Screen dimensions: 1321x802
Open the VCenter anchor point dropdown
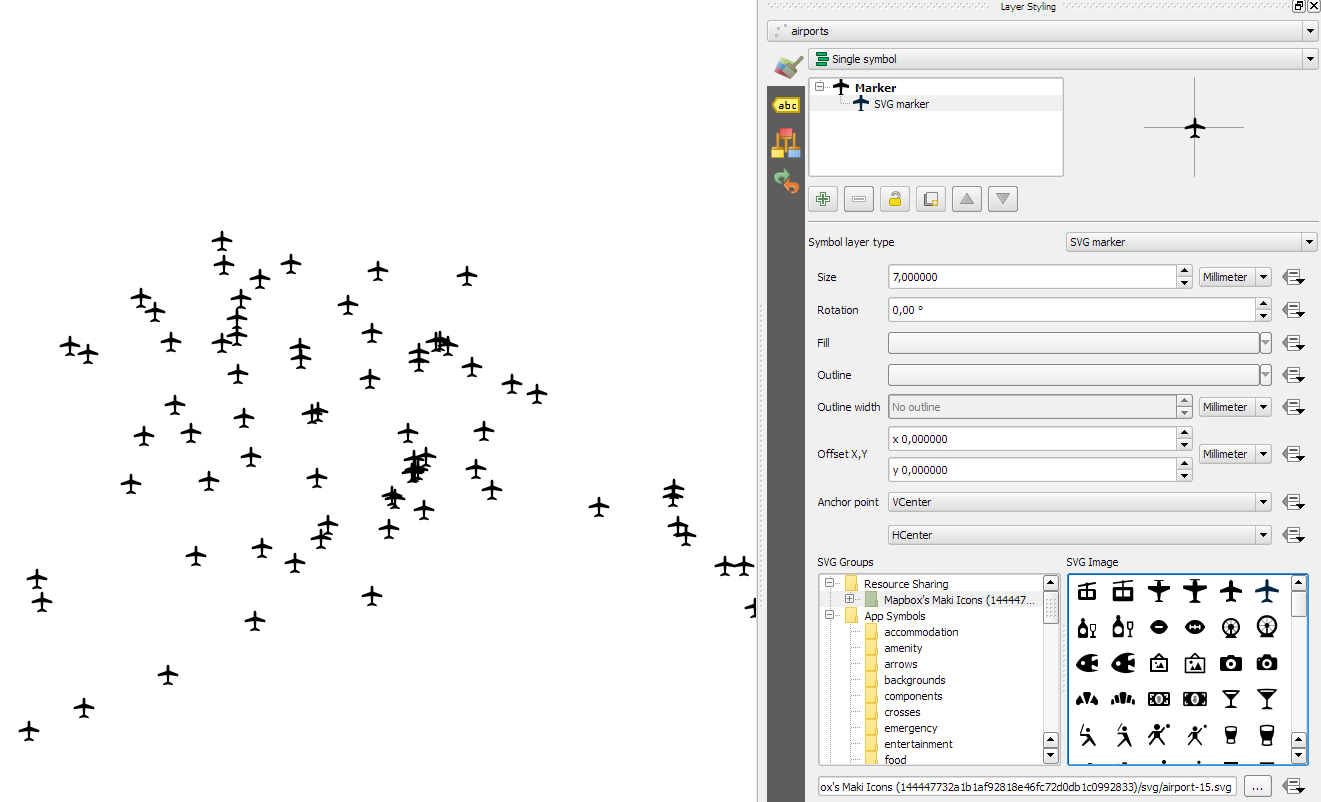click(x=1262, y=501)
